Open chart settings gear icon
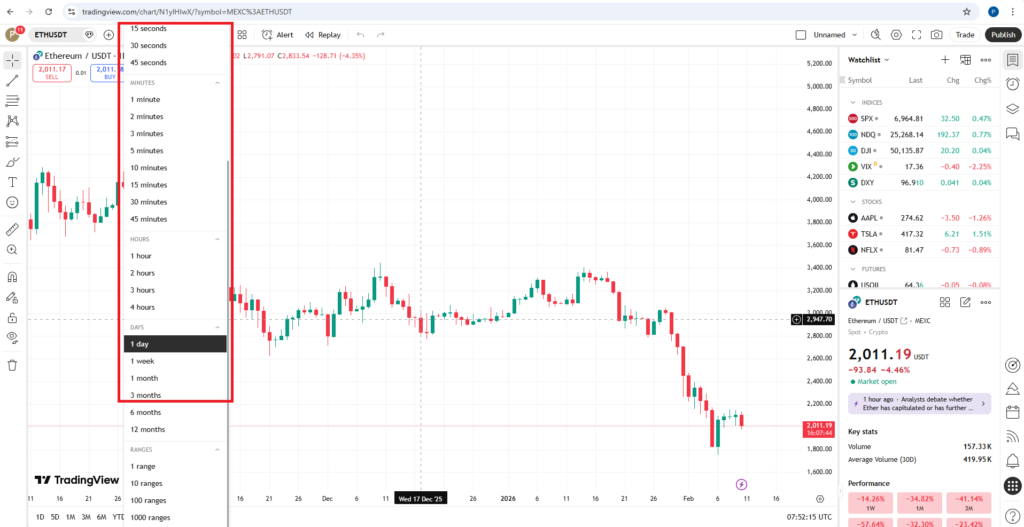This screenshot has width=1024, height=527. point(895,34)
